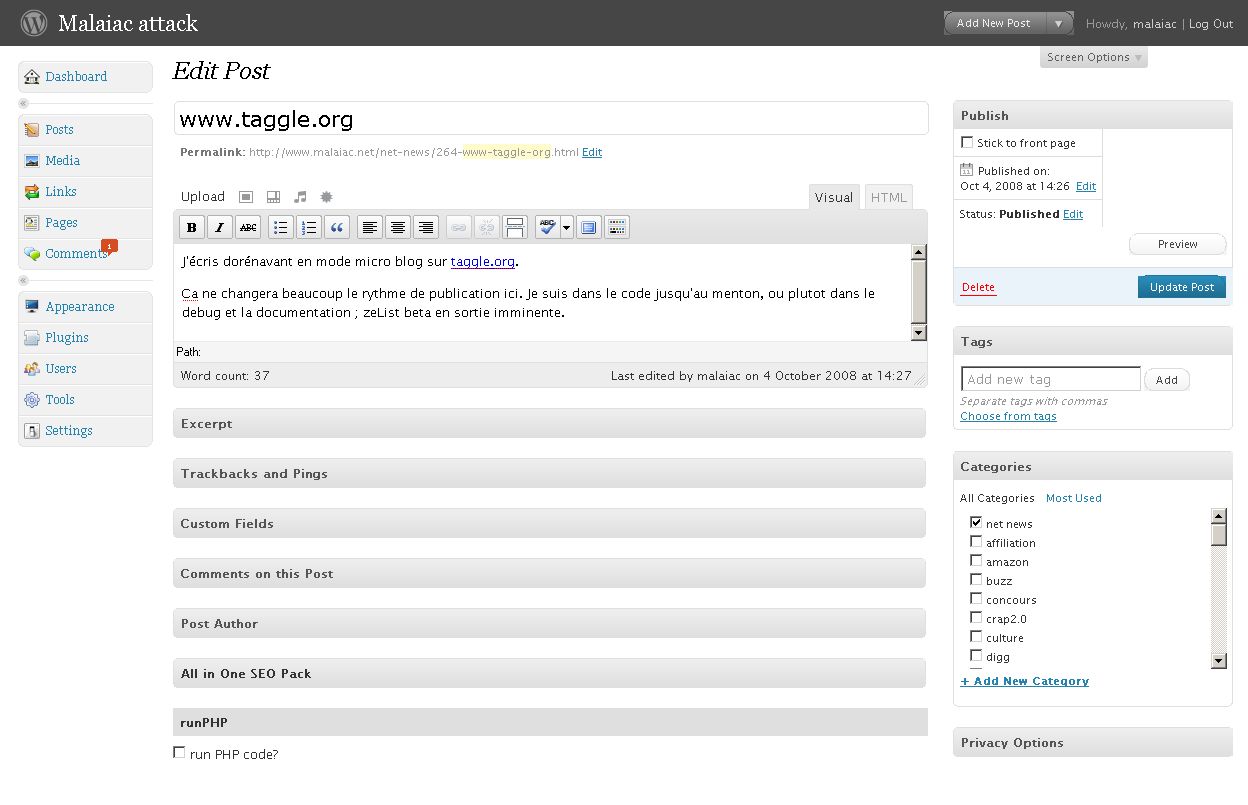Check the crap2.0 category
Image resolution: width=1248 pixels, height=805 pixels.
[976, 617]
